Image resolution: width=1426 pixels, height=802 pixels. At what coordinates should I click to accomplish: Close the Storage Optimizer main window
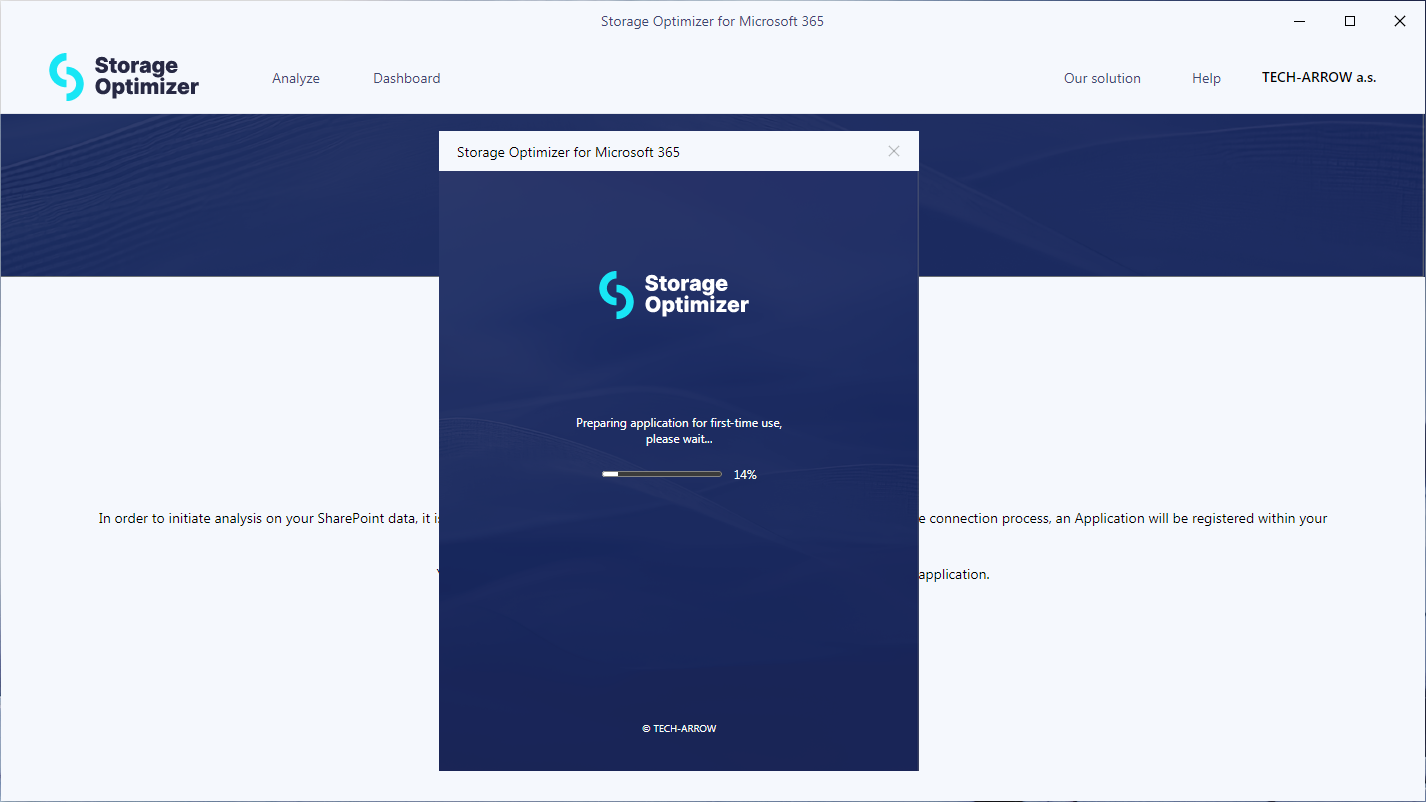[x=1399, y=21]
